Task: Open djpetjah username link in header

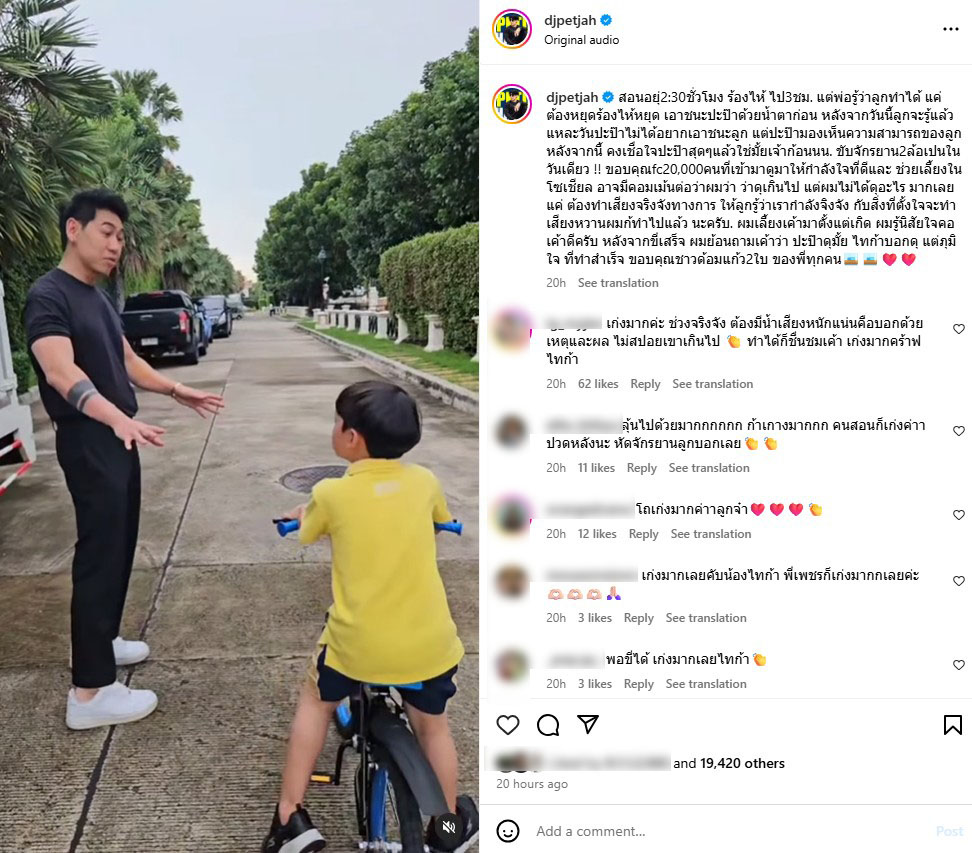Action: [x=570, y=20]
